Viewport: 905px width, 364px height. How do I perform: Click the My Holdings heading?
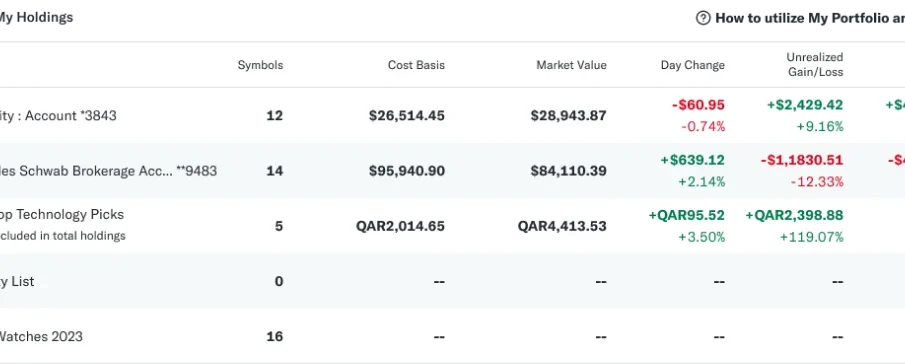(x=36, y=17)
